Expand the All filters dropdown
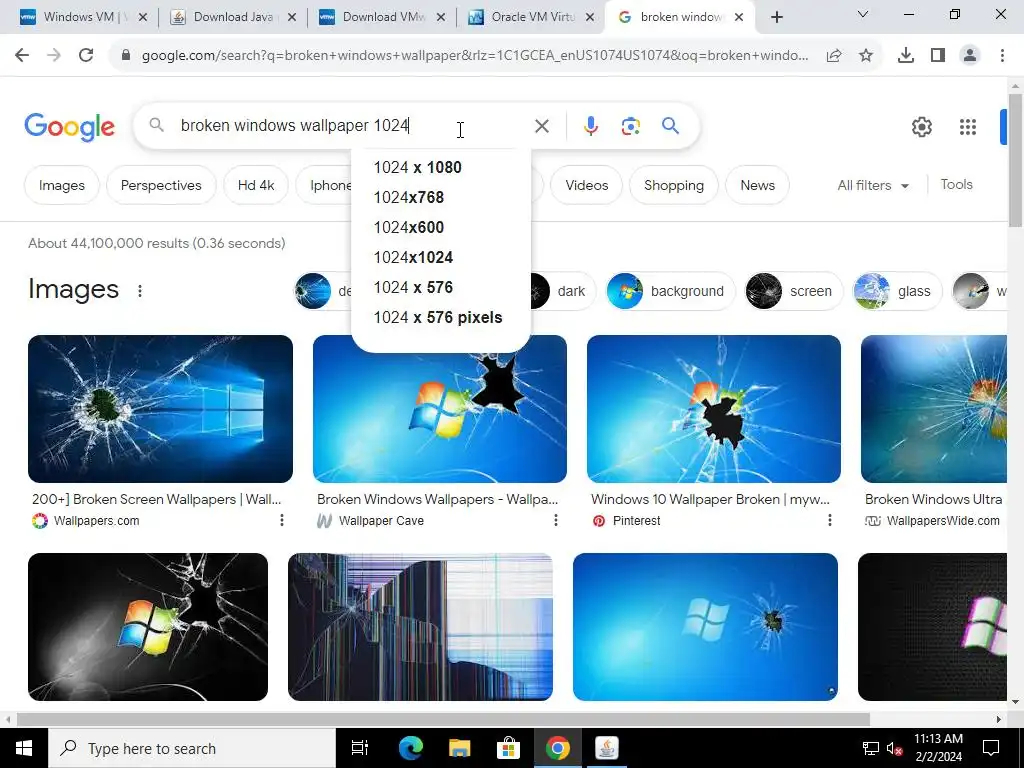This screenshot has height=768, width=1024. point(873,185)
